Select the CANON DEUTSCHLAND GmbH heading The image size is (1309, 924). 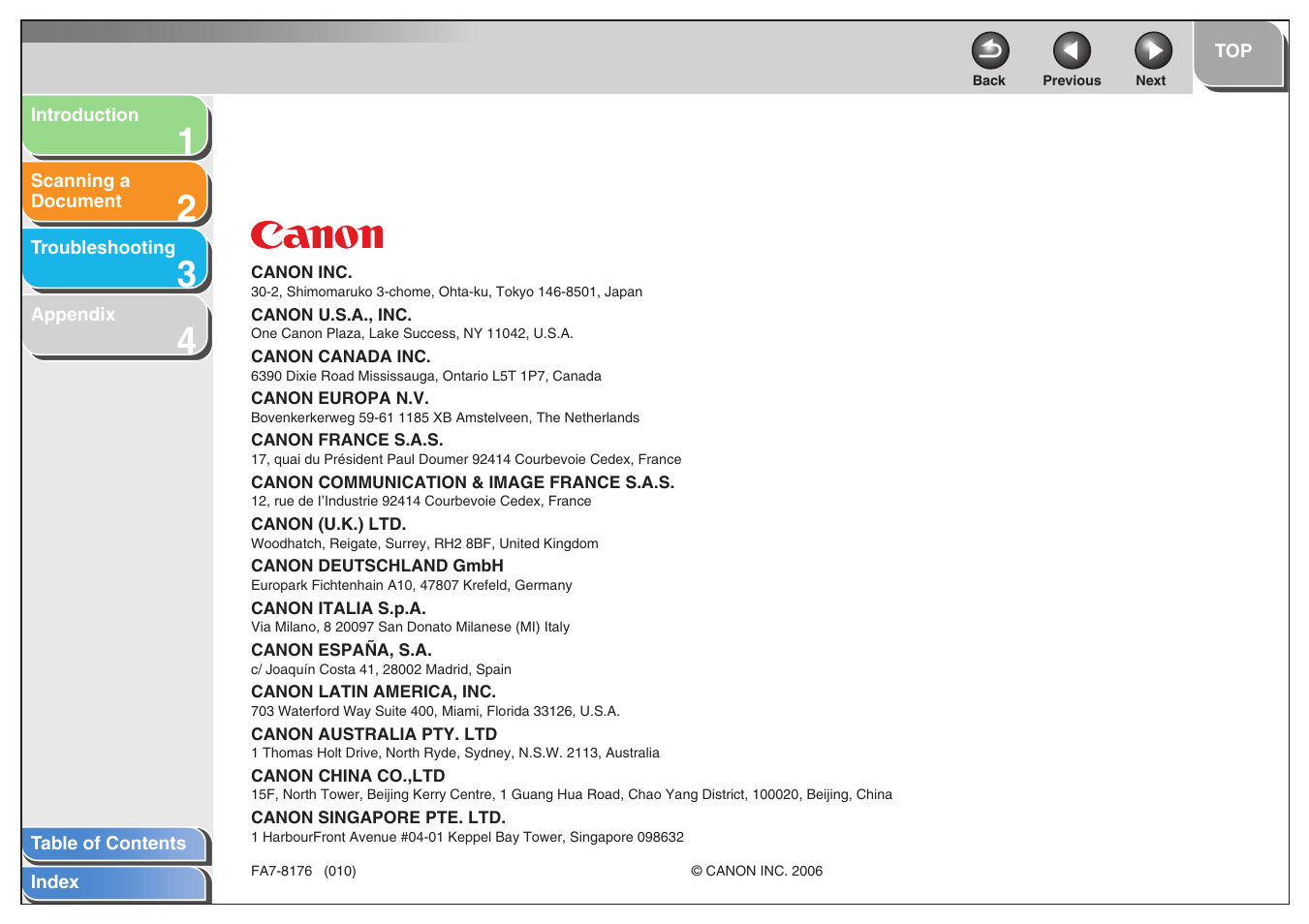[377, 566]
